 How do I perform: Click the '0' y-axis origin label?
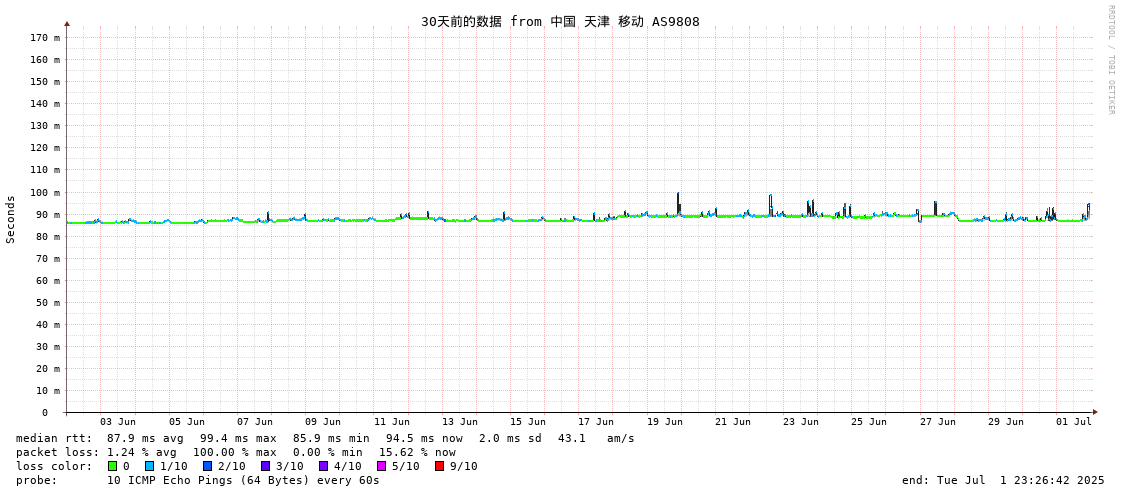[44, 413]
